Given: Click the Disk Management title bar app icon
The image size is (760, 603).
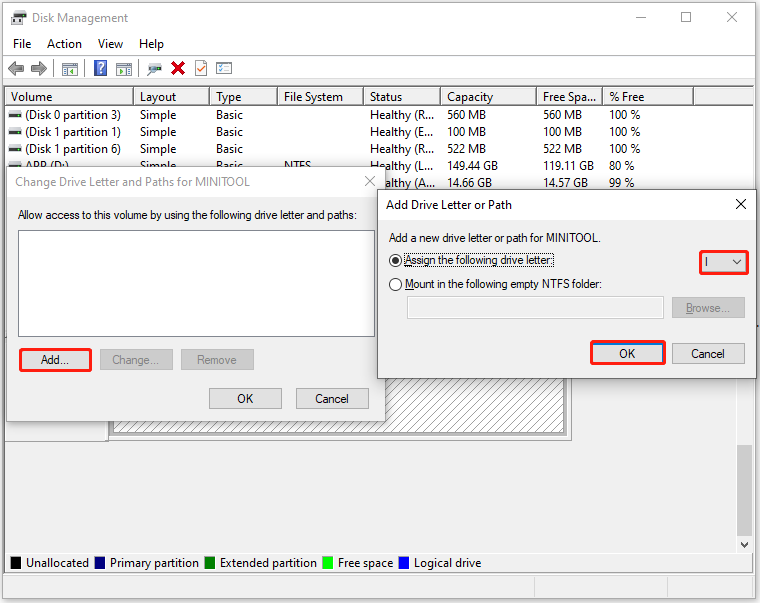Looking at the screenshot, I should pos(18,18).
